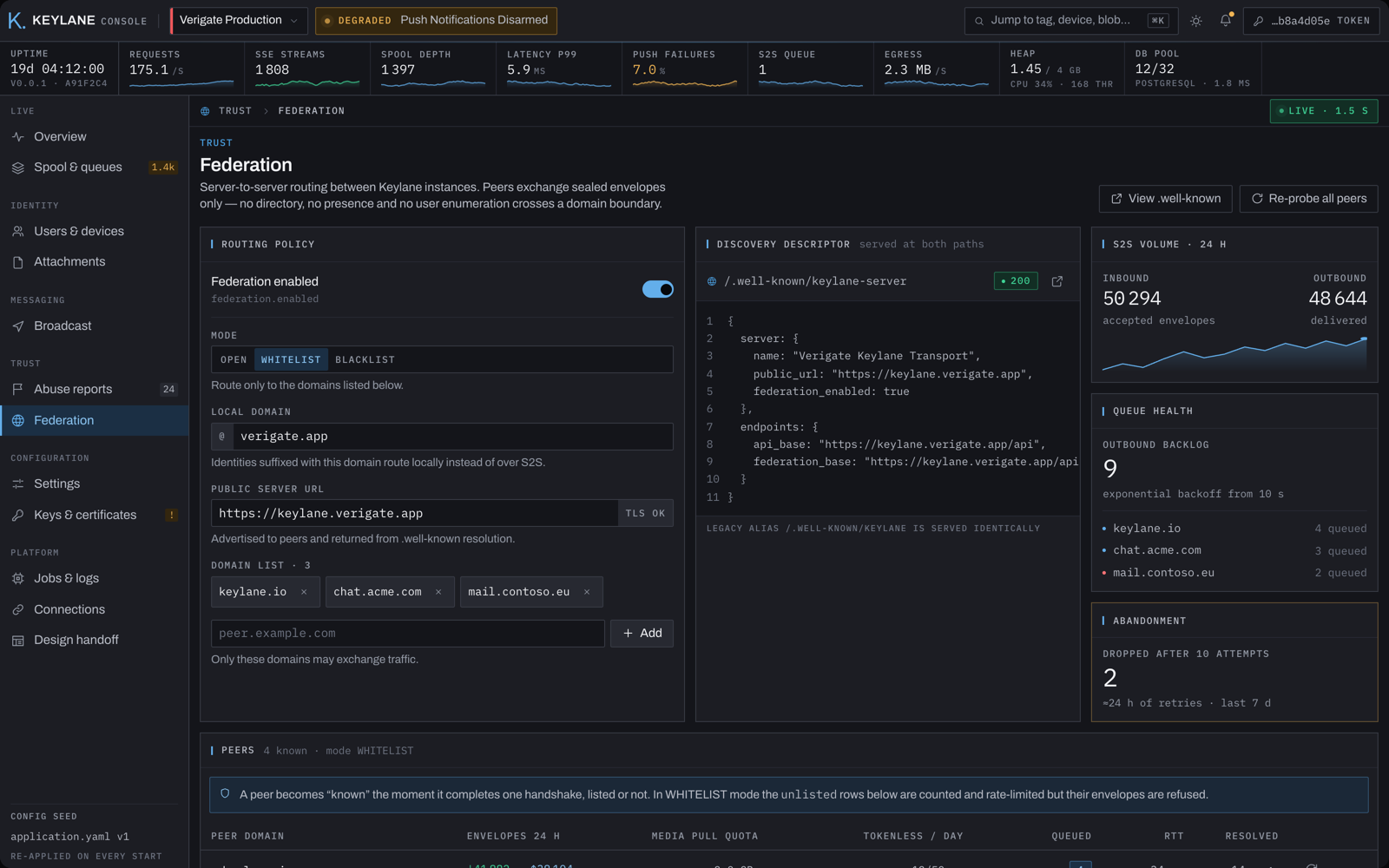Click the Users & devices people icon

pos(18,232)
